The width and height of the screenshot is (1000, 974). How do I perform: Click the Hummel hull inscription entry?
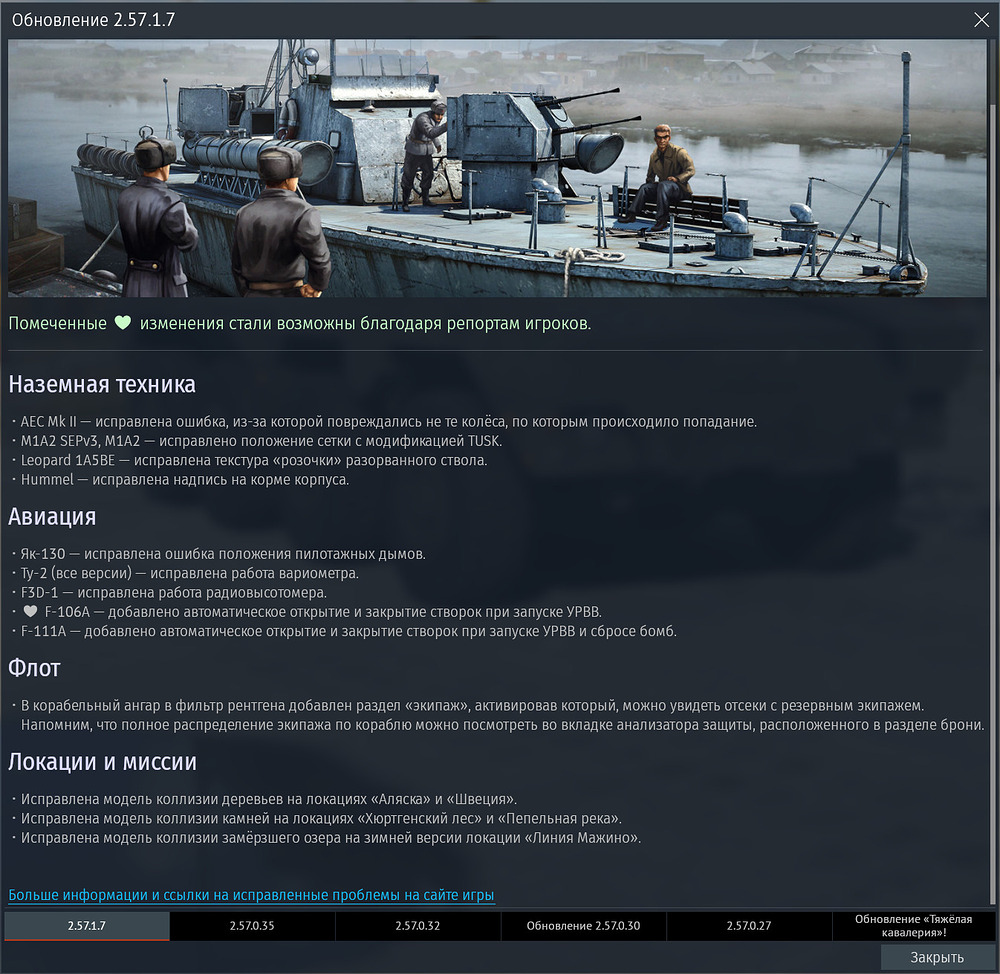click(x=184, y=479)
